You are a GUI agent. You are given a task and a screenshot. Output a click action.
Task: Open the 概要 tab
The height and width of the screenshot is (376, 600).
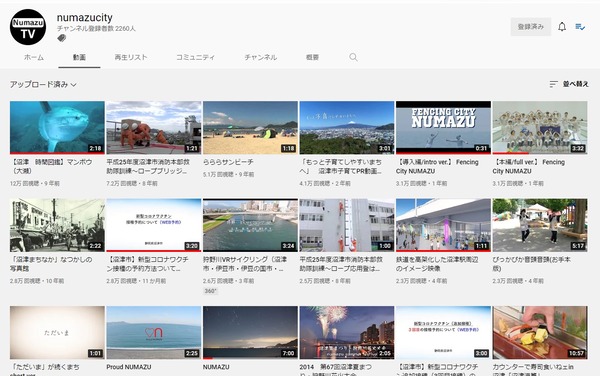[x=312, y=57]
